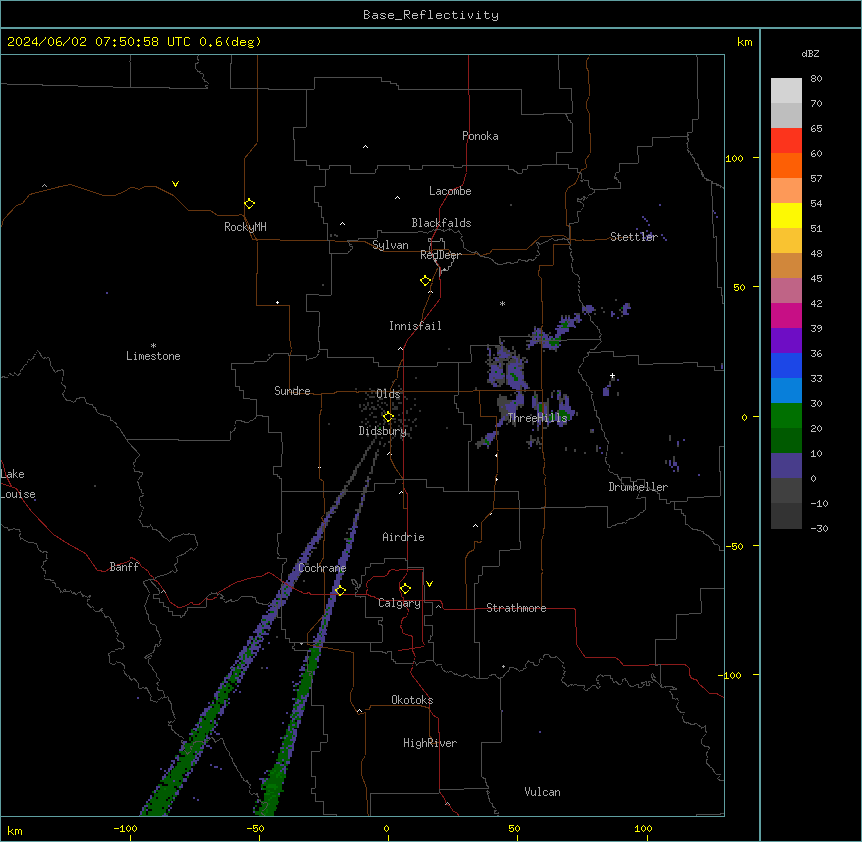Select the Stettler label
This screenshot has height=842, width=862.
634,237
